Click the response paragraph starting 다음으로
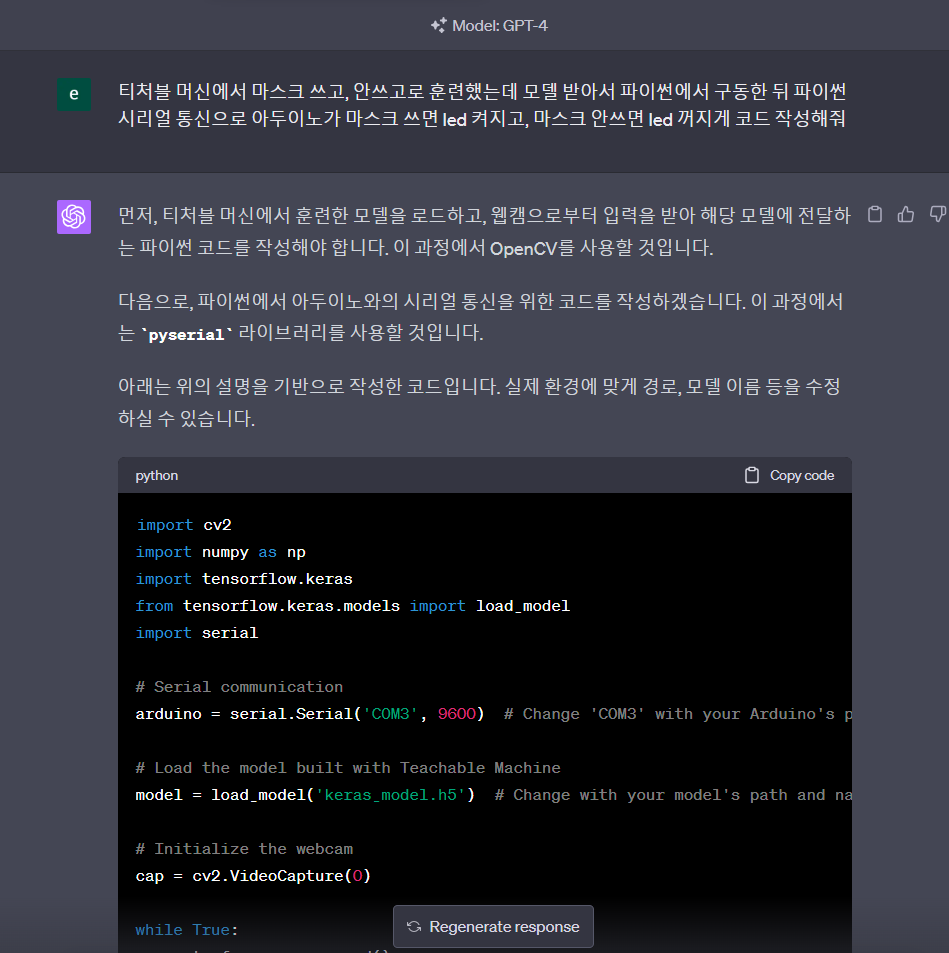This screenshot has width=949, height=953. (x=481, y=317)
